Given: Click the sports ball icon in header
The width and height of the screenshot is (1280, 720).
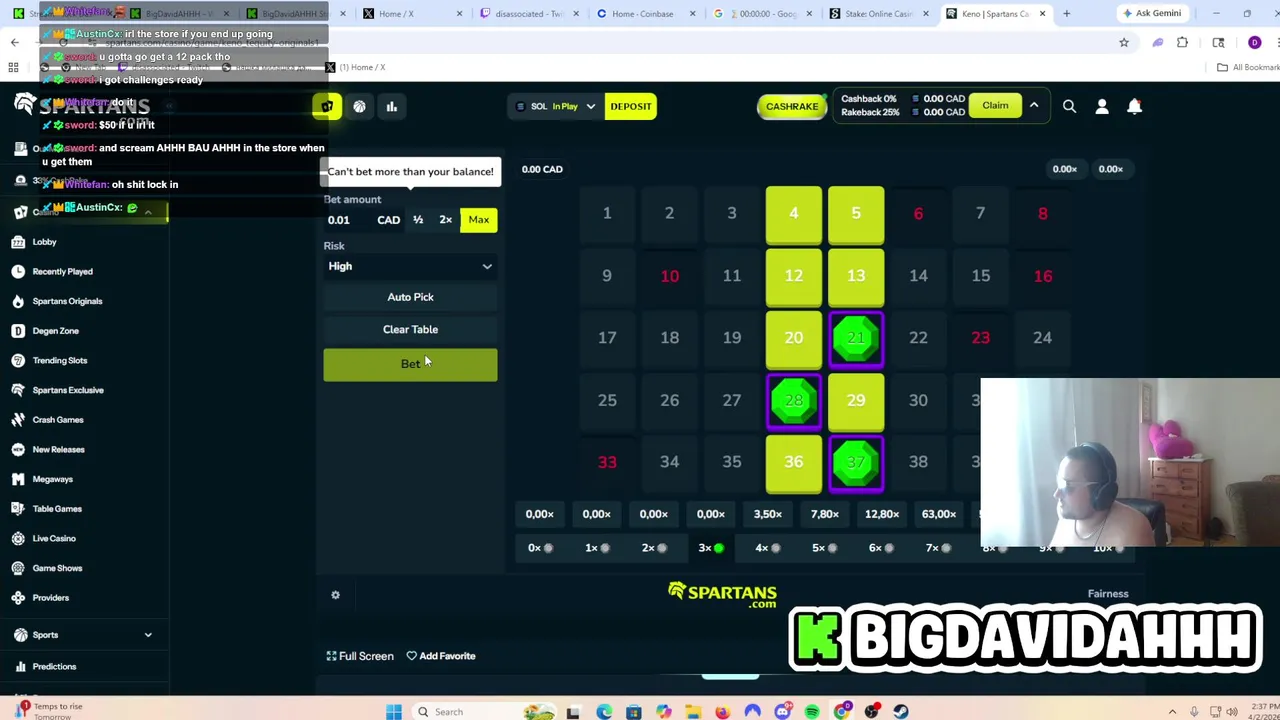Looking at the screenshot, I should point(359,106).
